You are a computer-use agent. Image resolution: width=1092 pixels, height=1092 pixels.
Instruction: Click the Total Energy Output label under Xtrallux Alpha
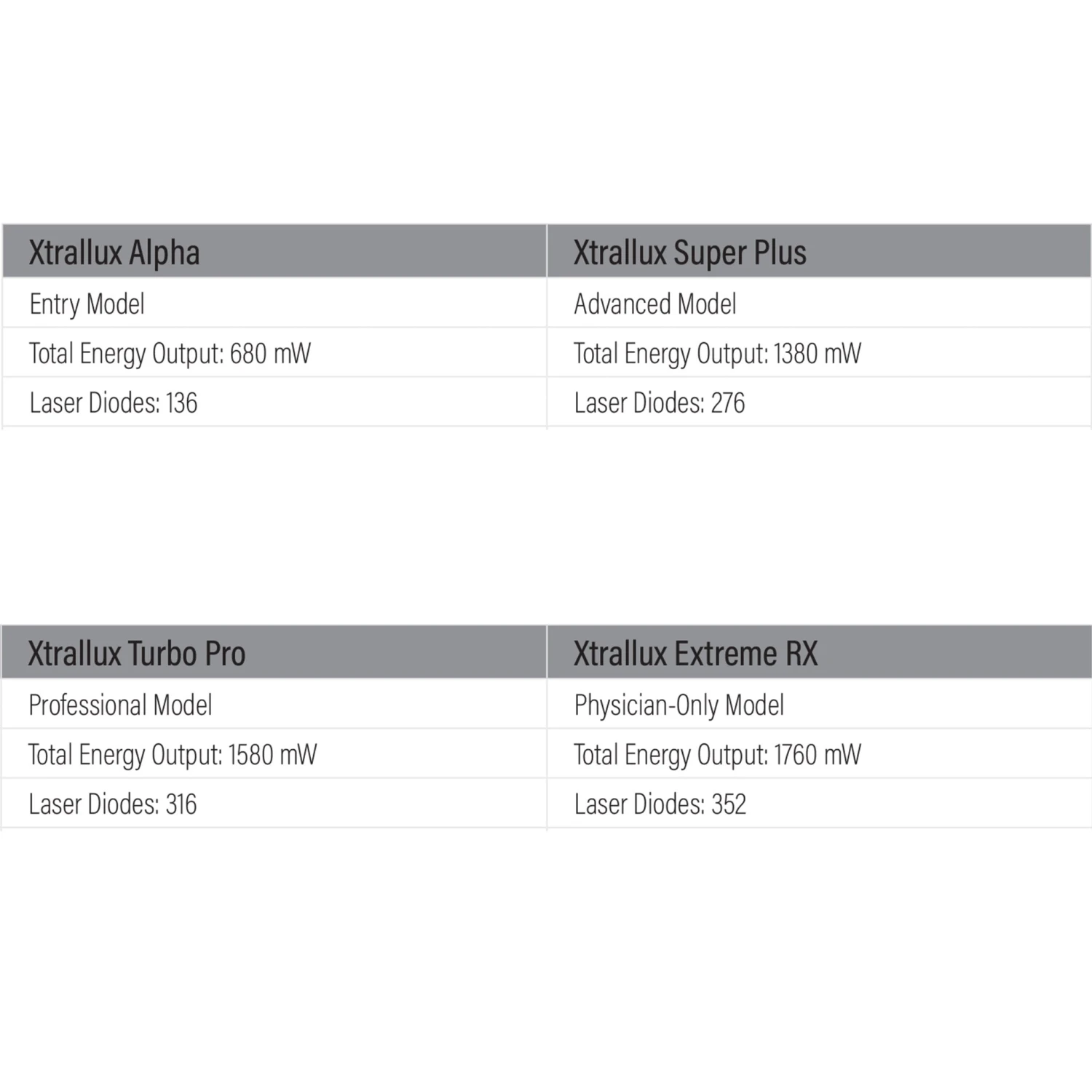tap(126, 354)
